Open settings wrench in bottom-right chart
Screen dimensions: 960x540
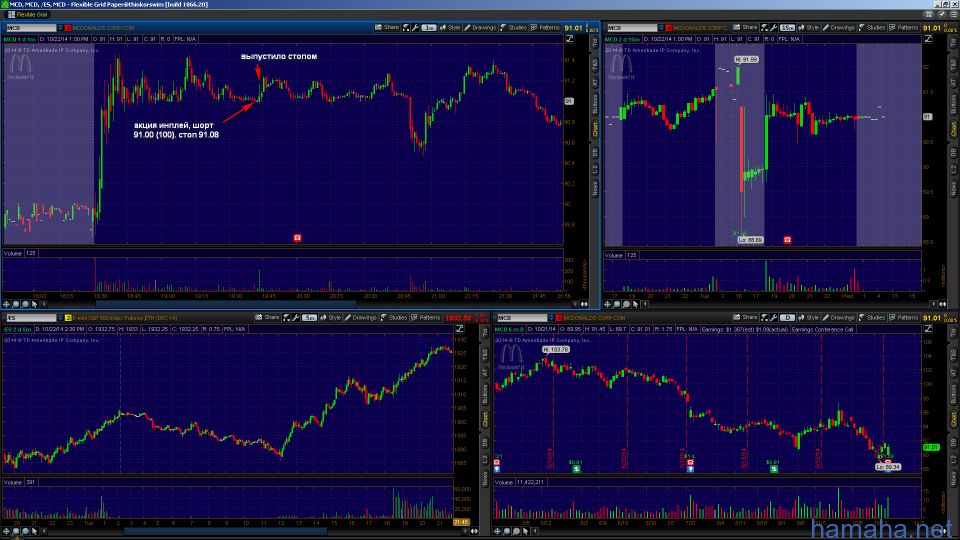tap(774, 318)
